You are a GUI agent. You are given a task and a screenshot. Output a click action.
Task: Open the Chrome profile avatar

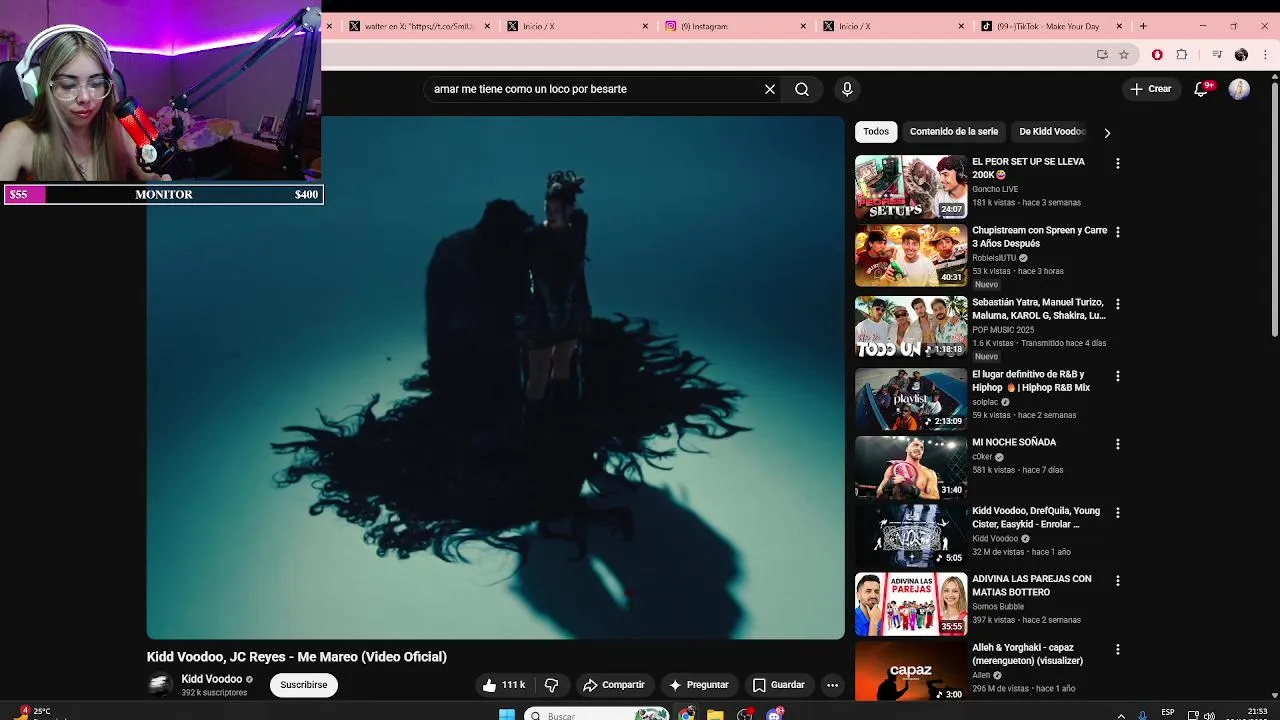(1241, 54)
